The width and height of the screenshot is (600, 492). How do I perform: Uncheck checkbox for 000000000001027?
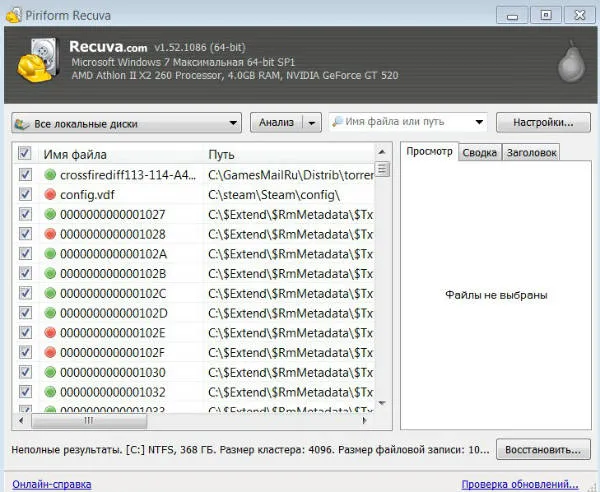(x=25, y=214)
